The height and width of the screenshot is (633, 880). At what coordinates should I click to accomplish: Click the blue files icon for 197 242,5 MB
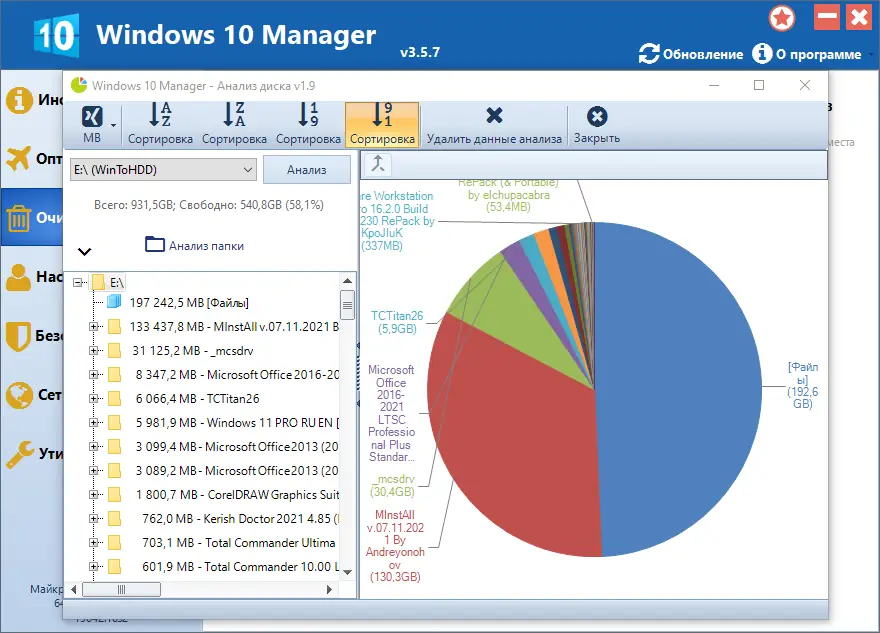pyautogui.click(x=114, y=302)
